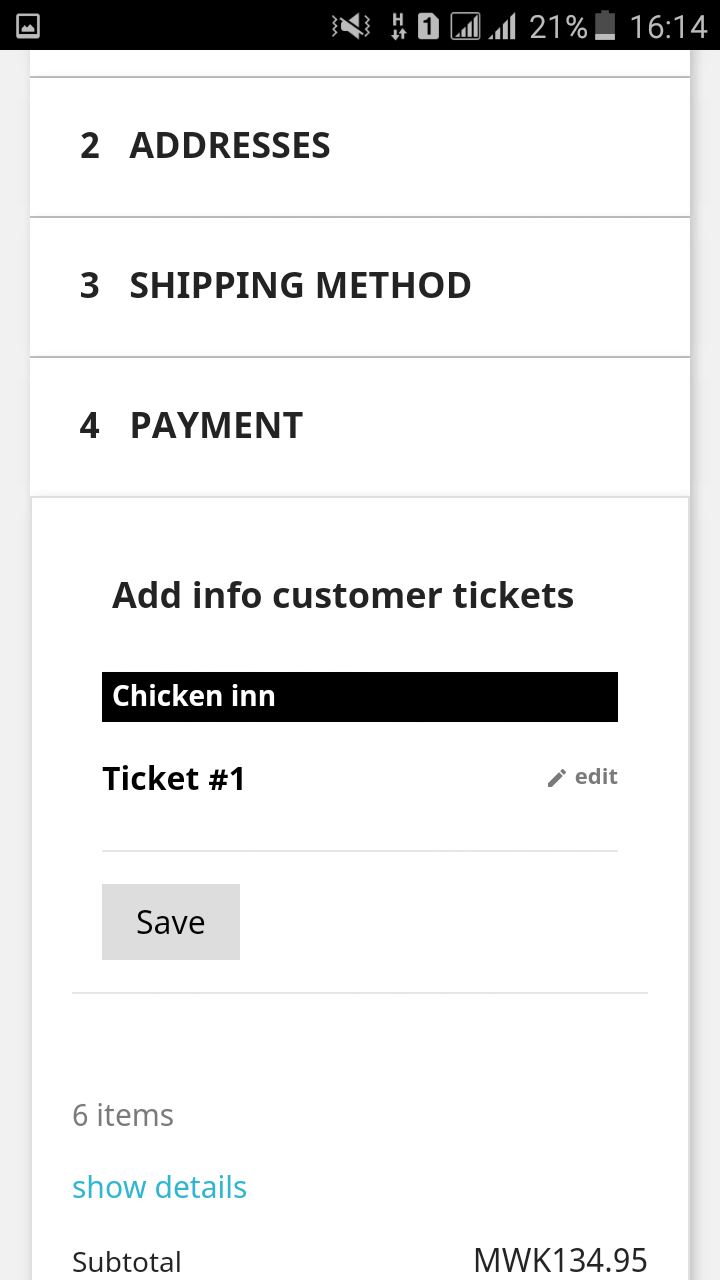The image size is (720, 1280).
Task: Tap the second signal strength bars icon
Action: click(502, 26)
